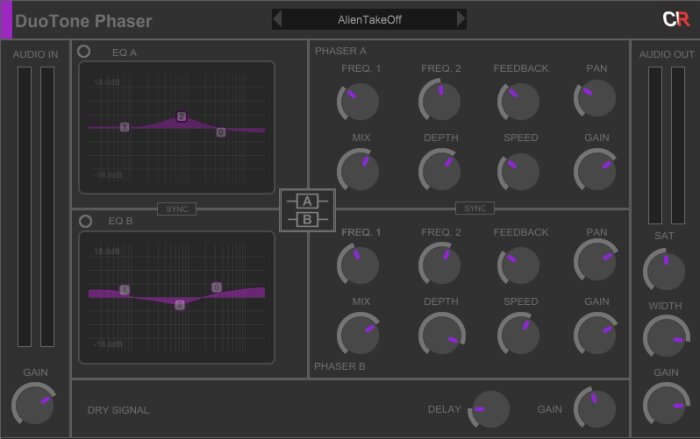
Task: Click Phaser A FEEDBACK knob
Action: coord(519,101)
